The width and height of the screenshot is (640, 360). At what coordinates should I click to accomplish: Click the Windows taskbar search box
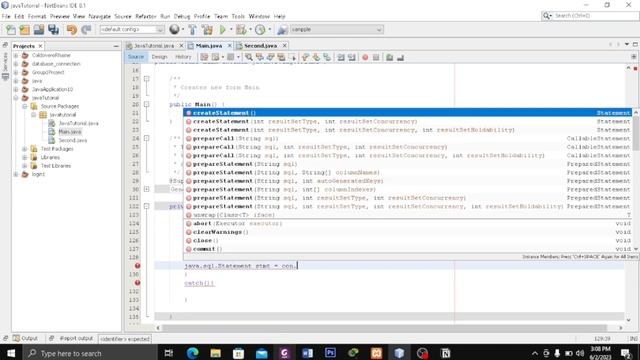[x=90, y=353]
